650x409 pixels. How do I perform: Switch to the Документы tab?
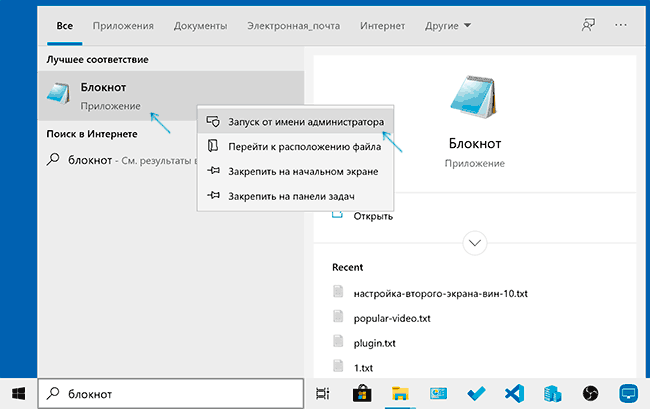click(x=200, y=26)
